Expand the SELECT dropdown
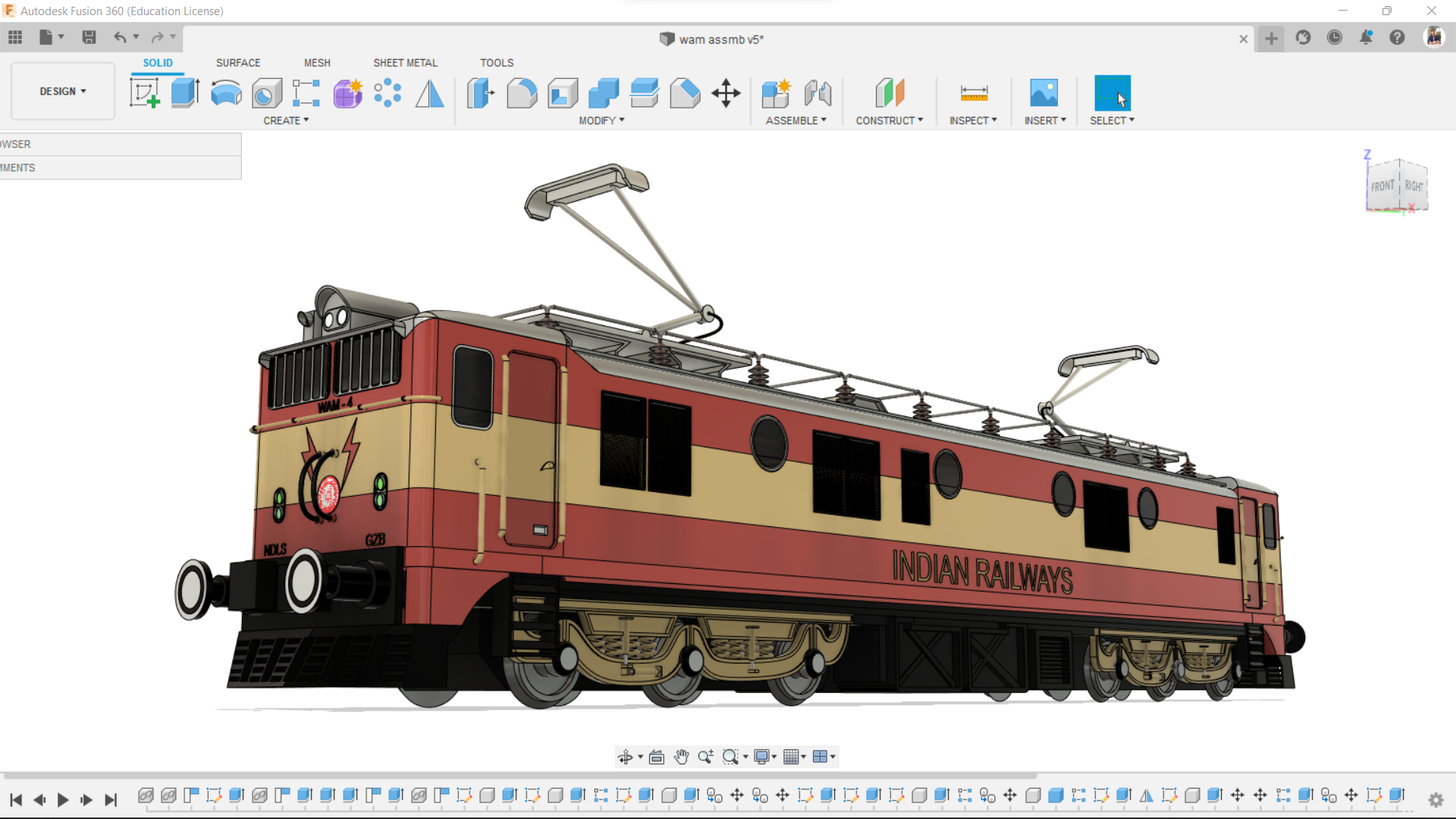This screenshot has height=819, width=1456. coord(1112,121)
